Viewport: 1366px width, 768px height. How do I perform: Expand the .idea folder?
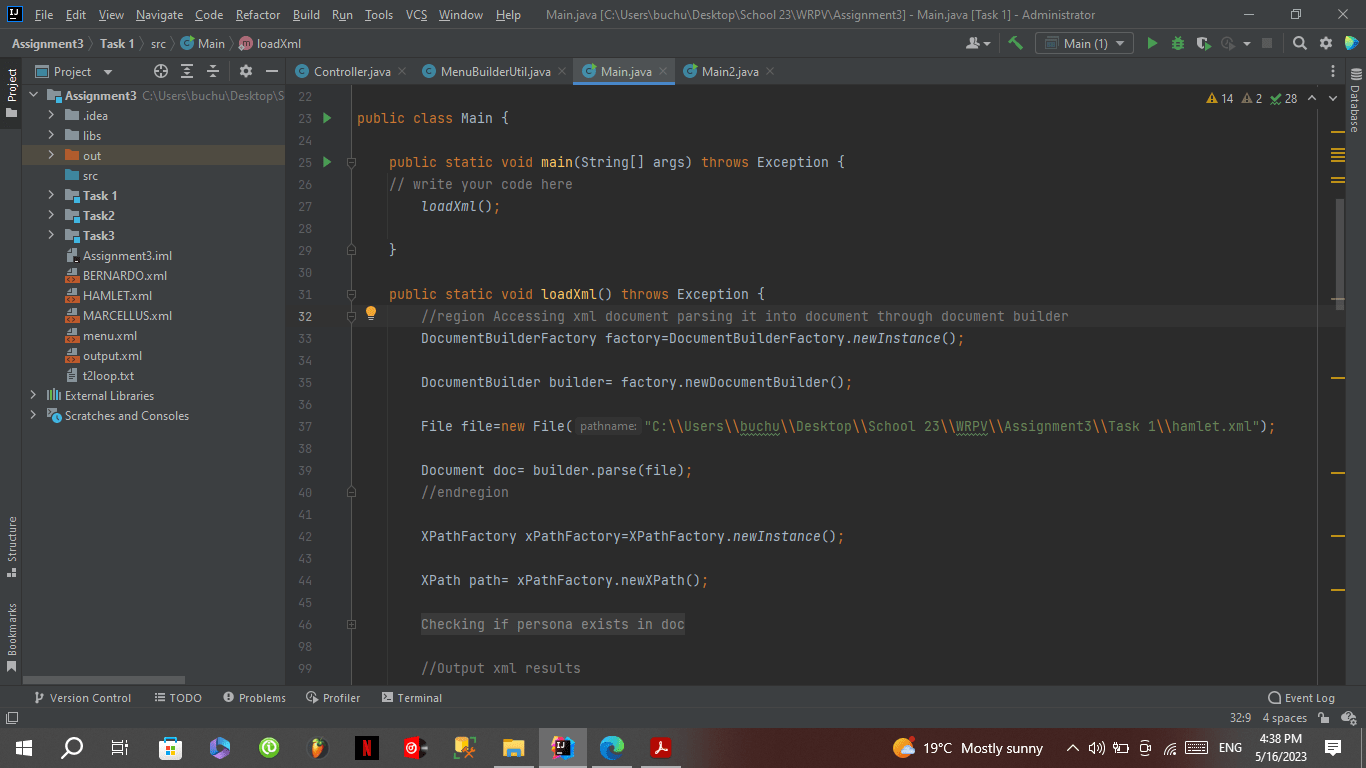[x=52, y=116]
